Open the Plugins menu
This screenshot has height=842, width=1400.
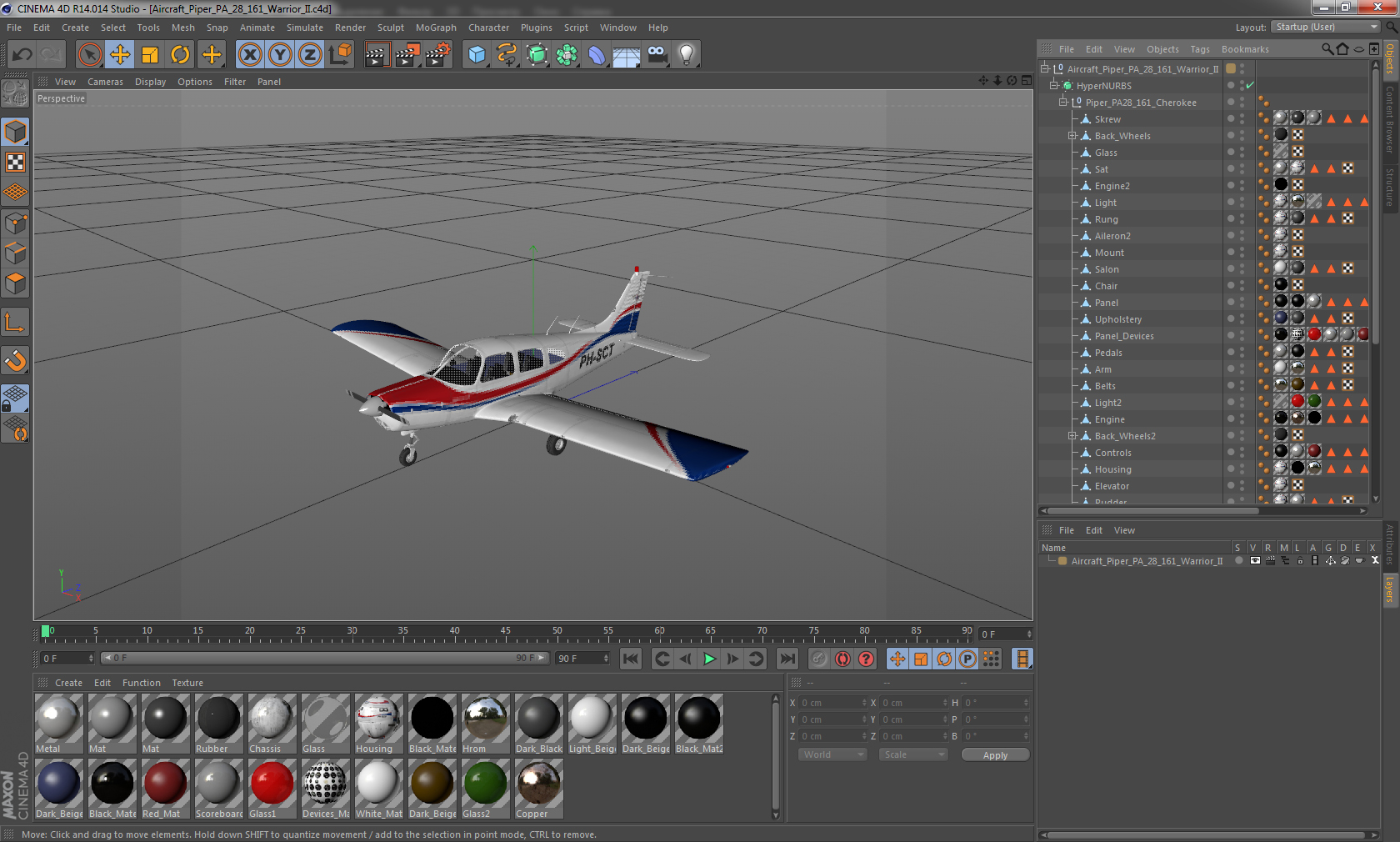pyautogui.click(x=536, y=28)
